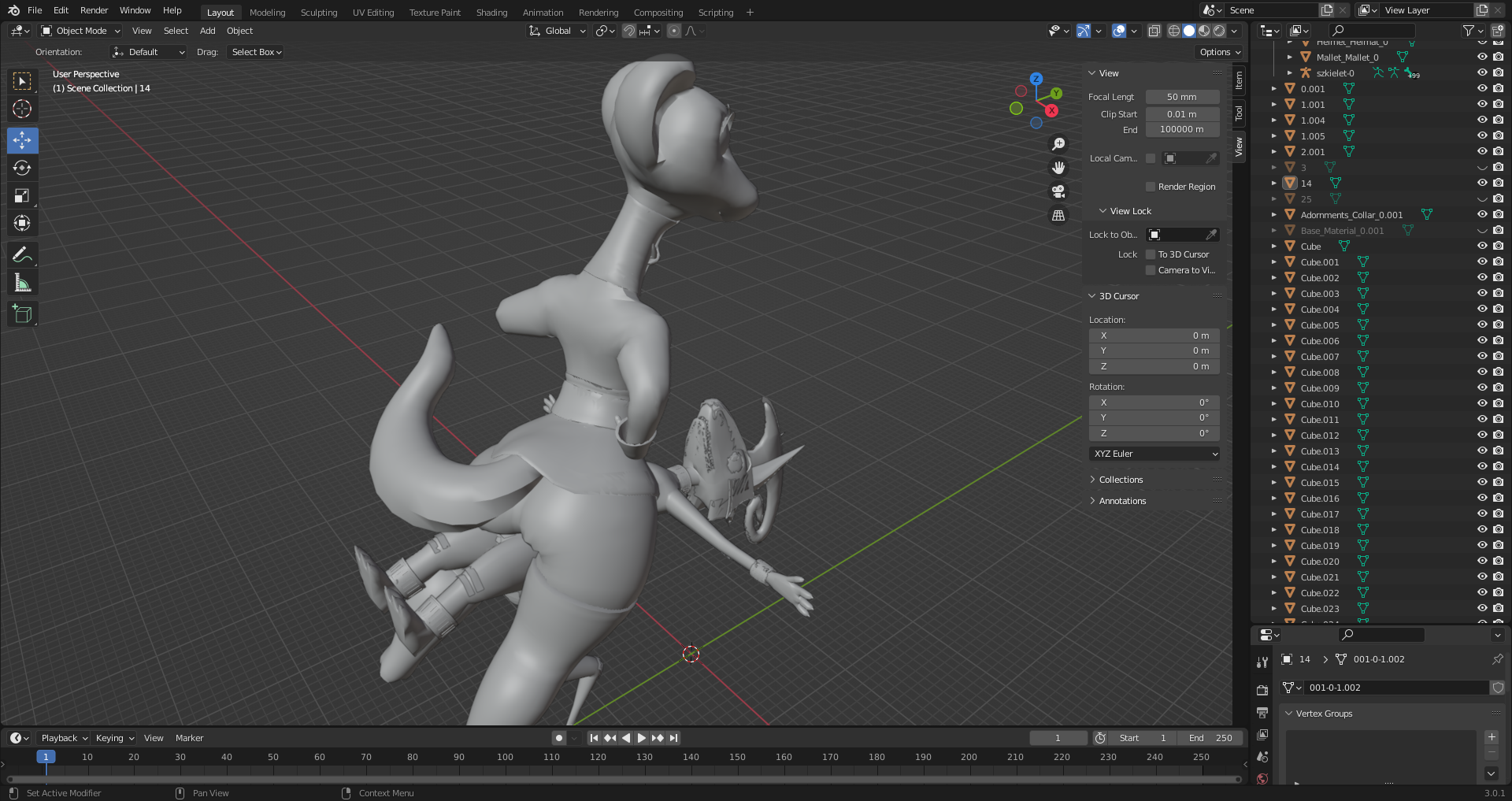Open the Render menu
The width and height of the screenshot is (1512, 801).
pyautogui.click(x=94, y=10)
